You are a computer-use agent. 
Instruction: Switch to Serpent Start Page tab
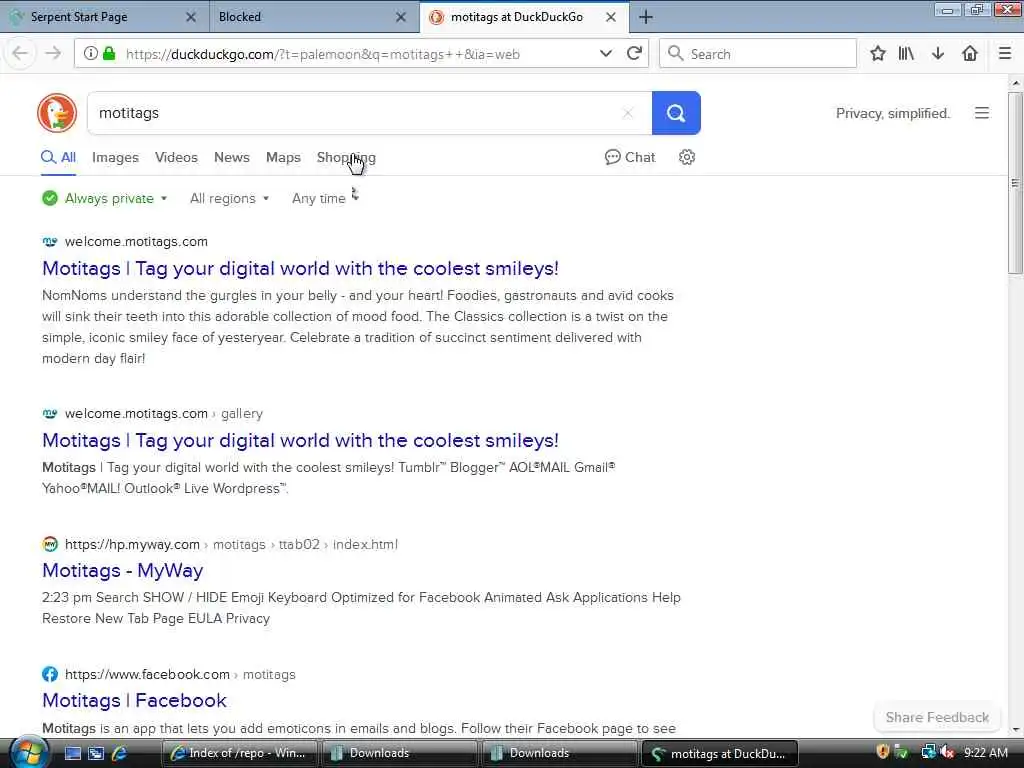click(x=104, y=17)
